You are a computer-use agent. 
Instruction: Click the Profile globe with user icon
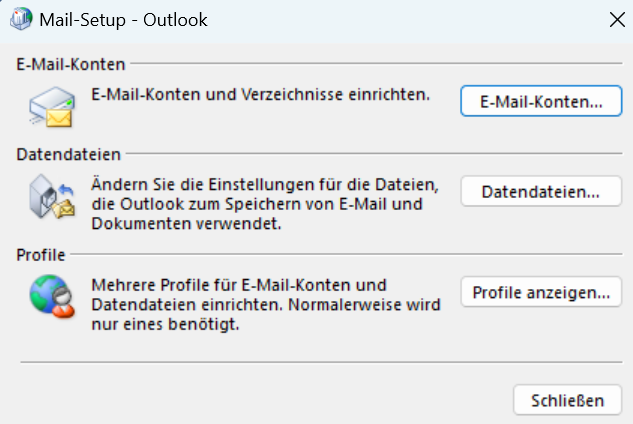52,297
